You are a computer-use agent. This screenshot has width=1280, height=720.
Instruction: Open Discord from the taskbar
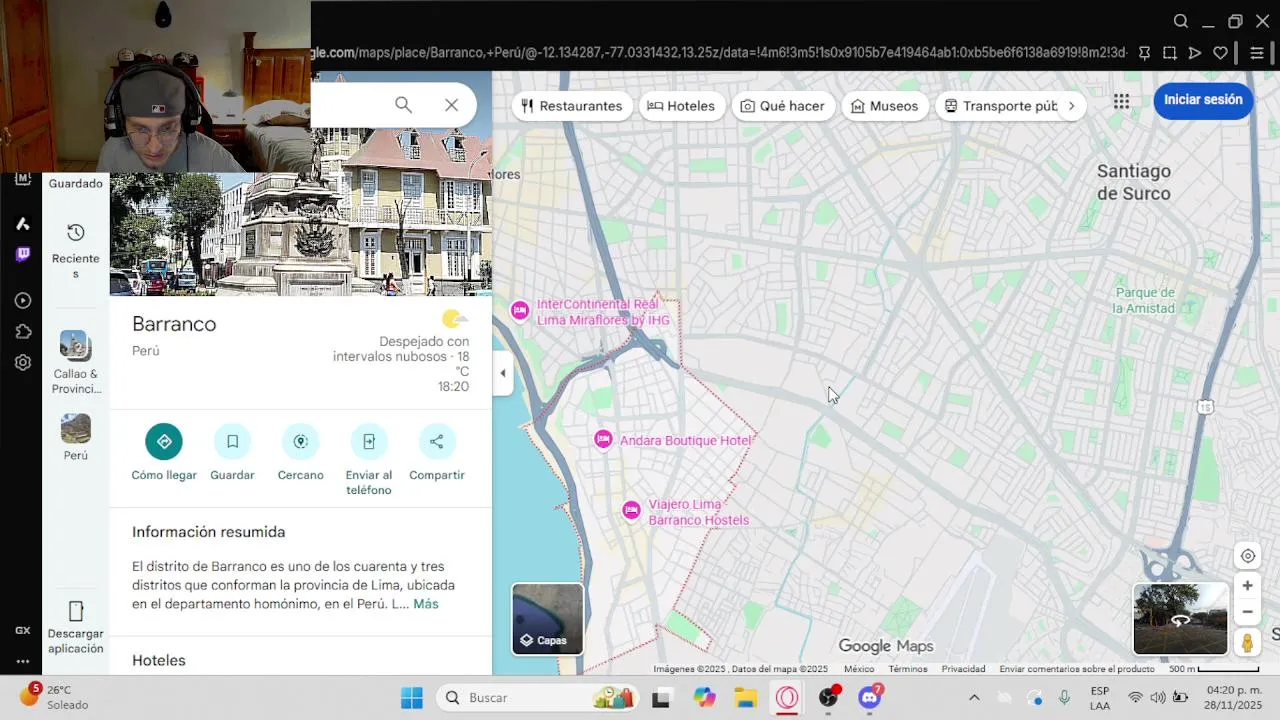870,698
